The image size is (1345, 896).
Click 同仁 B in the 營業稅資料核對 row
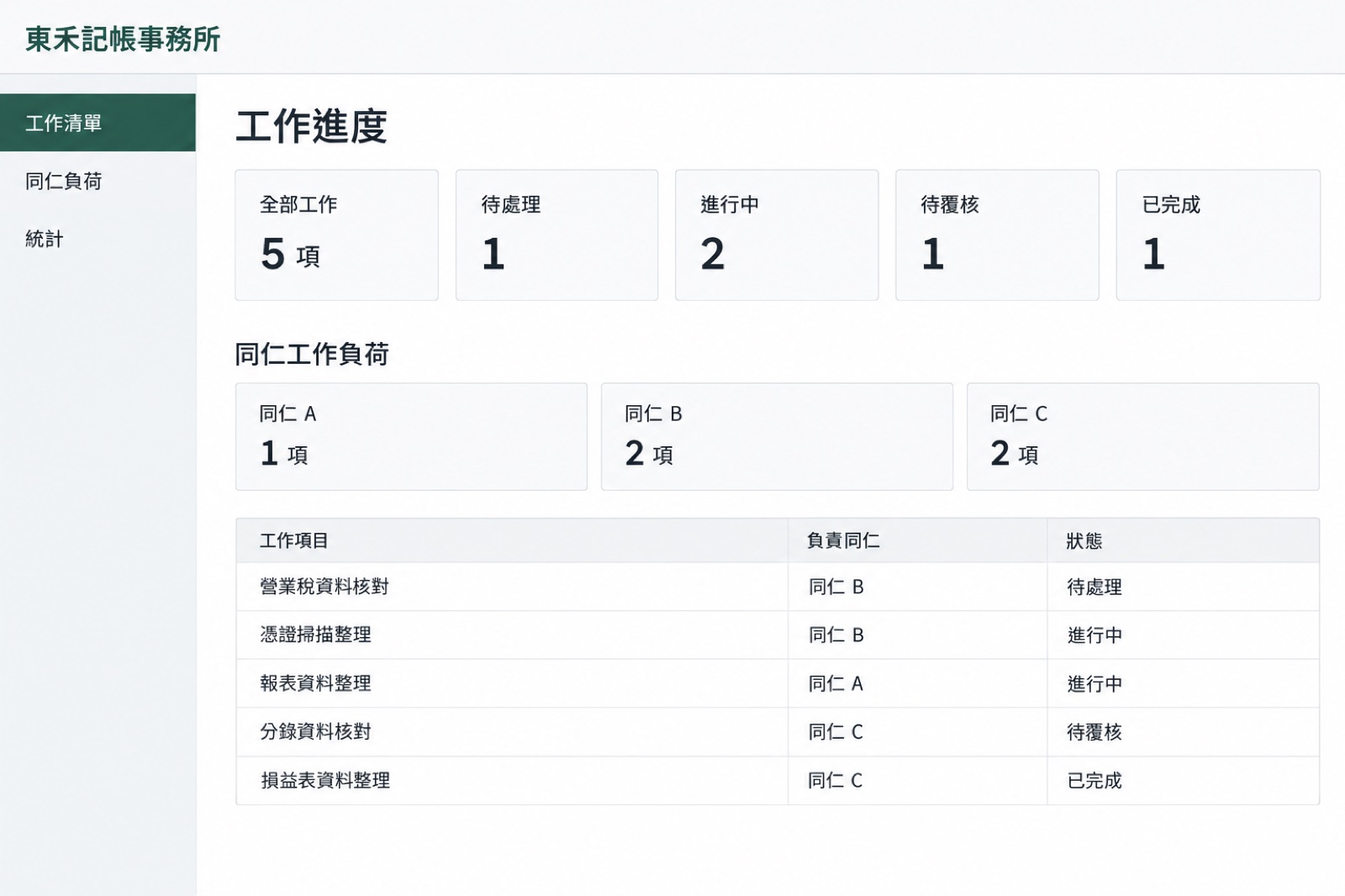(x=836, y=587)
